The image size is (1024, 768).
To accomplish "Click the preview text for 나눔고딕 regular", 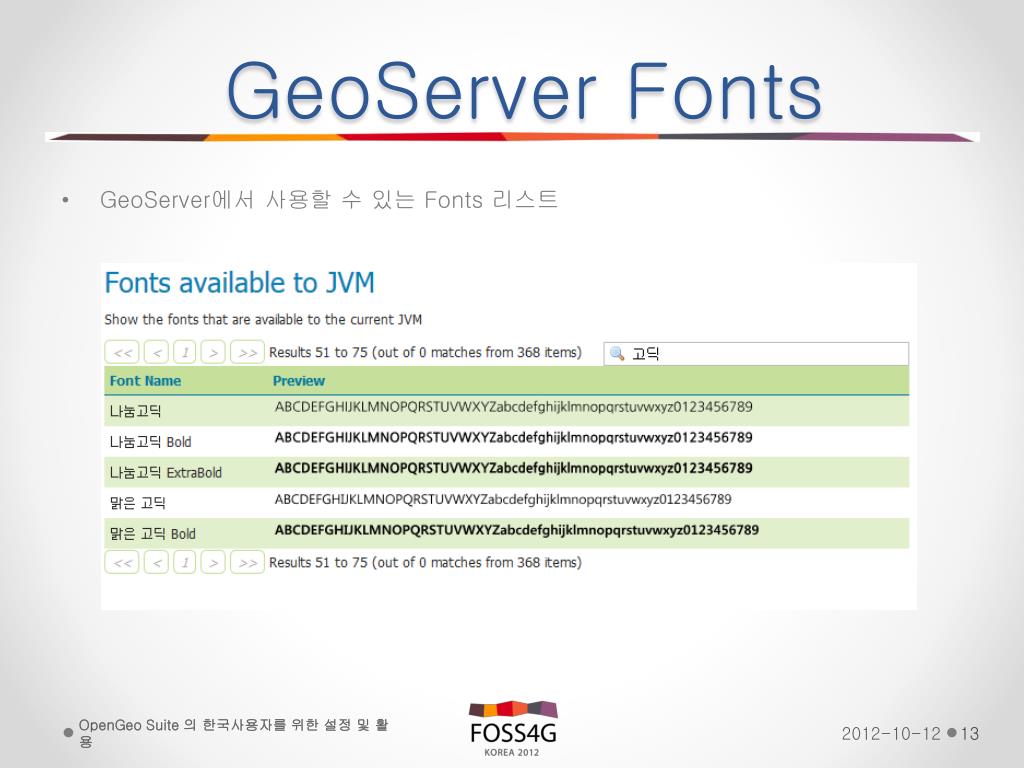I will pos(513,408).
